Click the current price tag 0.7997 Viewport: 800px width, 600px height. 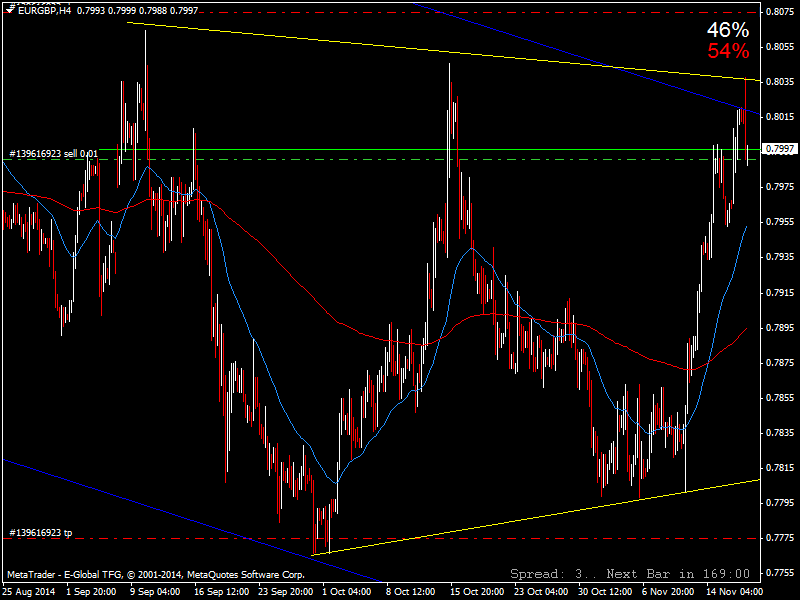coord(779,148)
